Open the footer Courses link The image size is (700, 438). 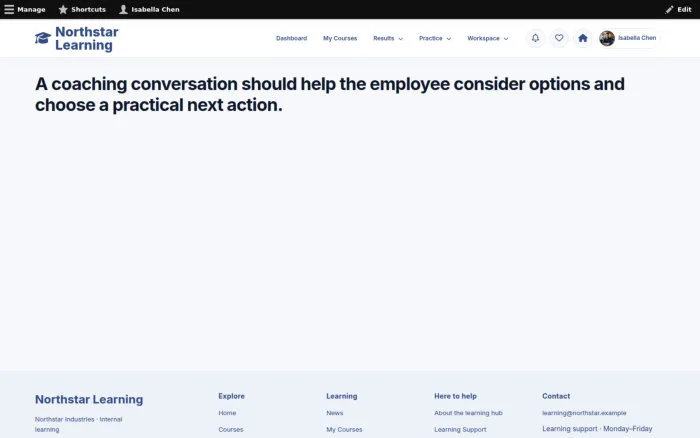point(231,430)
